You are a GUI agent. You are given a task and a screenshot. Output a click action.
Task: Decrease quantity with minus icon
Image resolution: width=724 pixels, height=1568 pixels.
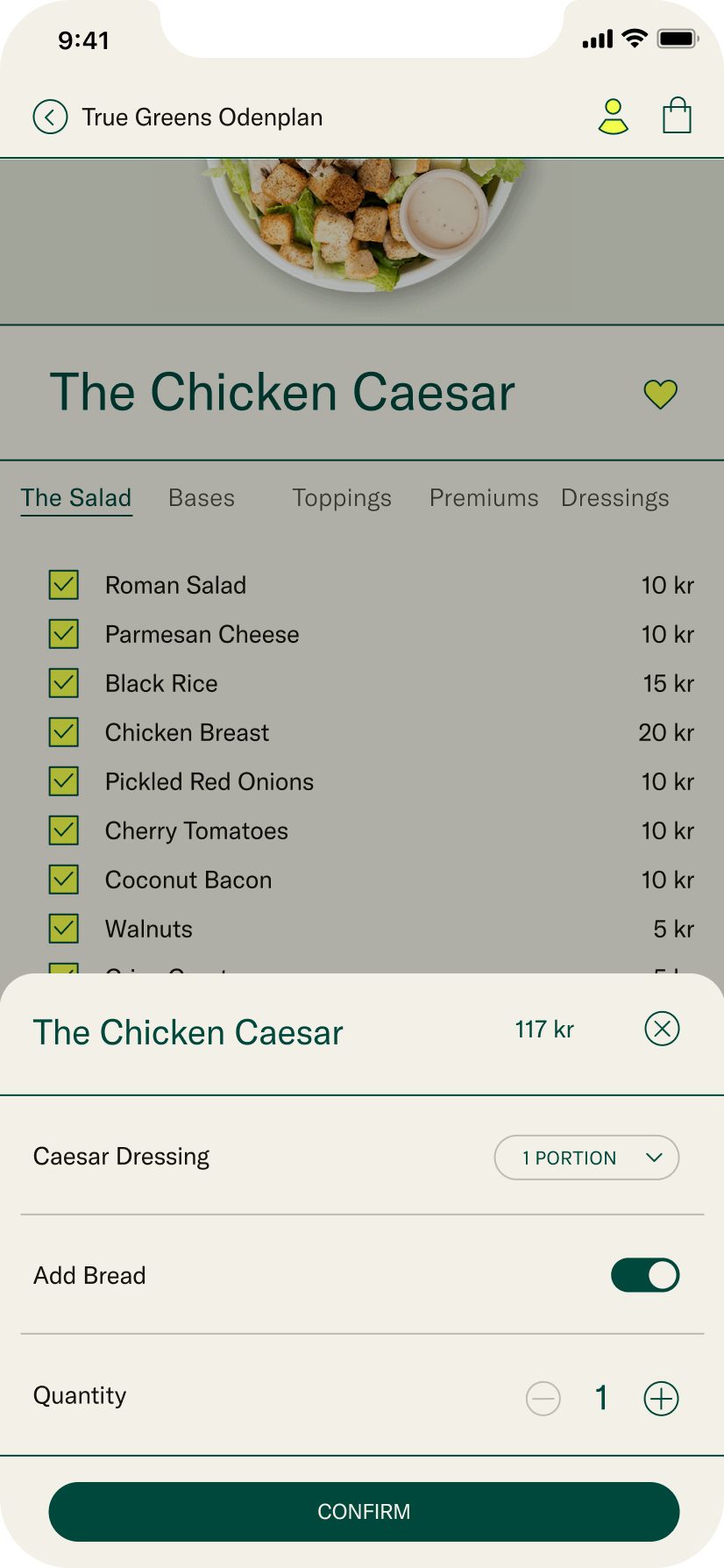click(543, 1398)
